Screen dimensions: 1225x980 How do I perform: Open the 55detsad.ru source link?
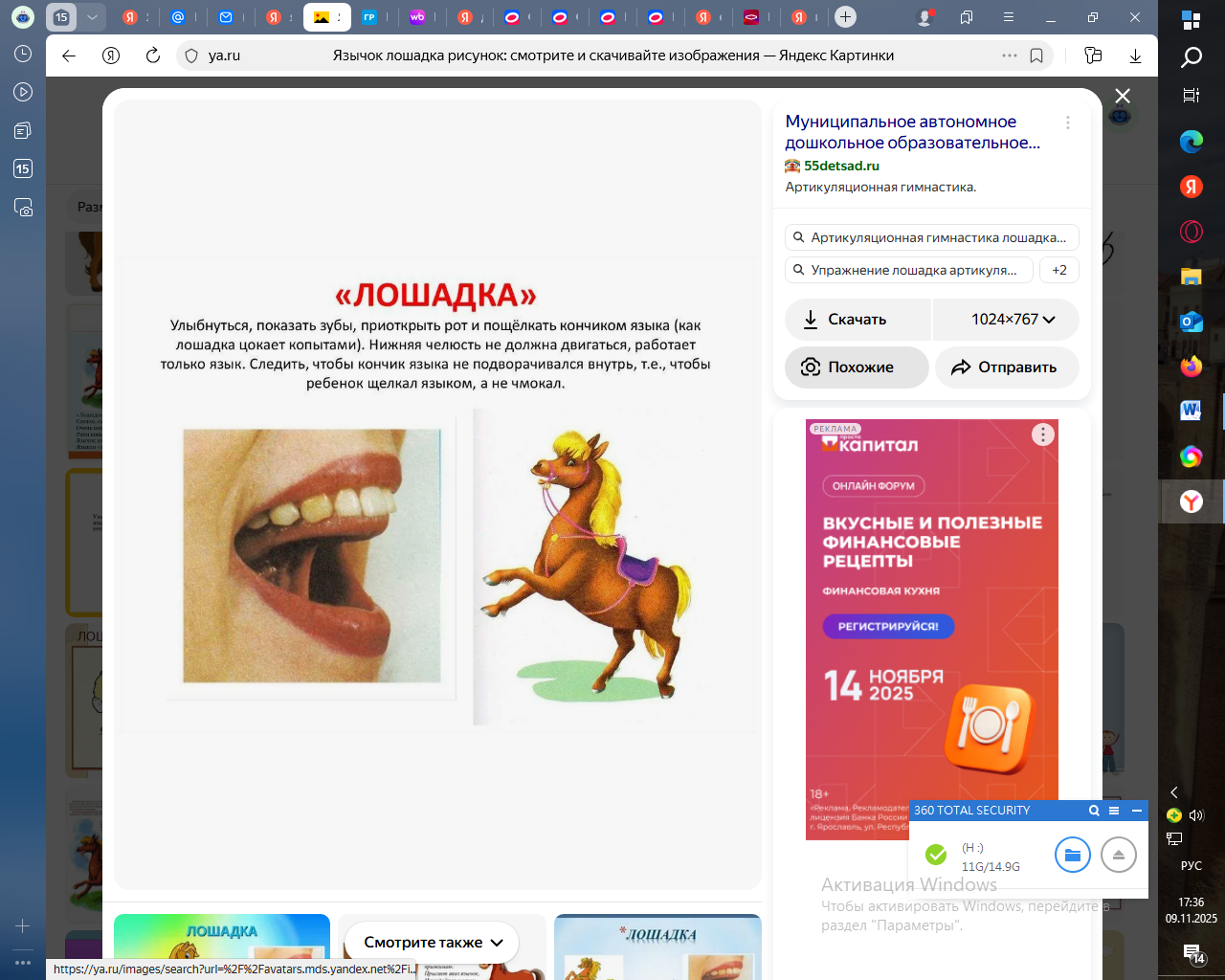tap(841, 166)
